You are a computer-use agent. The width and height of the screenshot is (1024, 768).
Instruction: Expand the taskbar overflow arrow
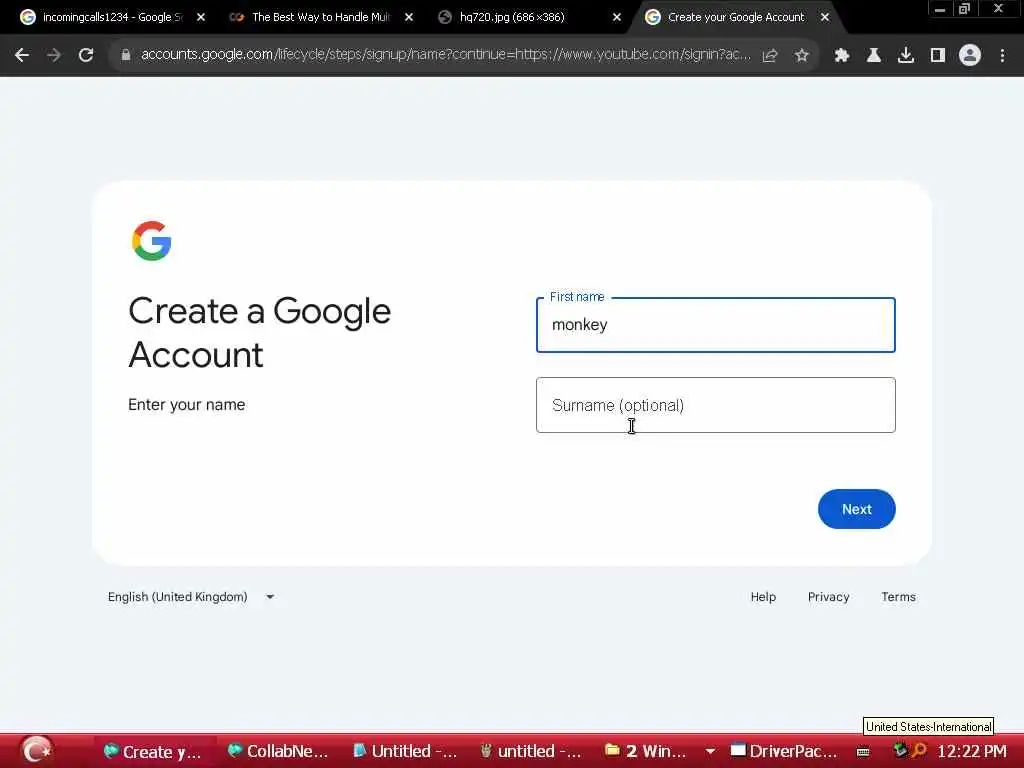[710, 752]
